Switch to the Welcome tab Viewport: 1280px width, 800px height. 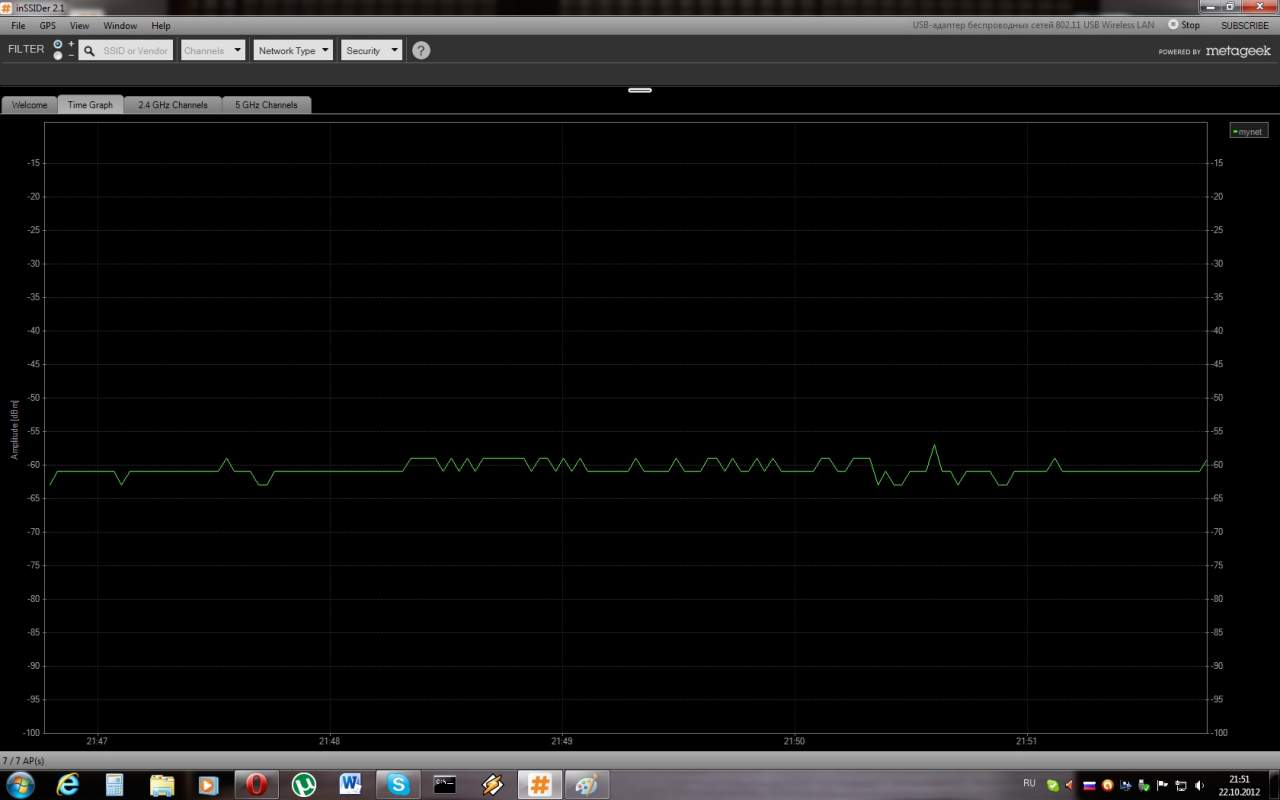coord(30,105)
